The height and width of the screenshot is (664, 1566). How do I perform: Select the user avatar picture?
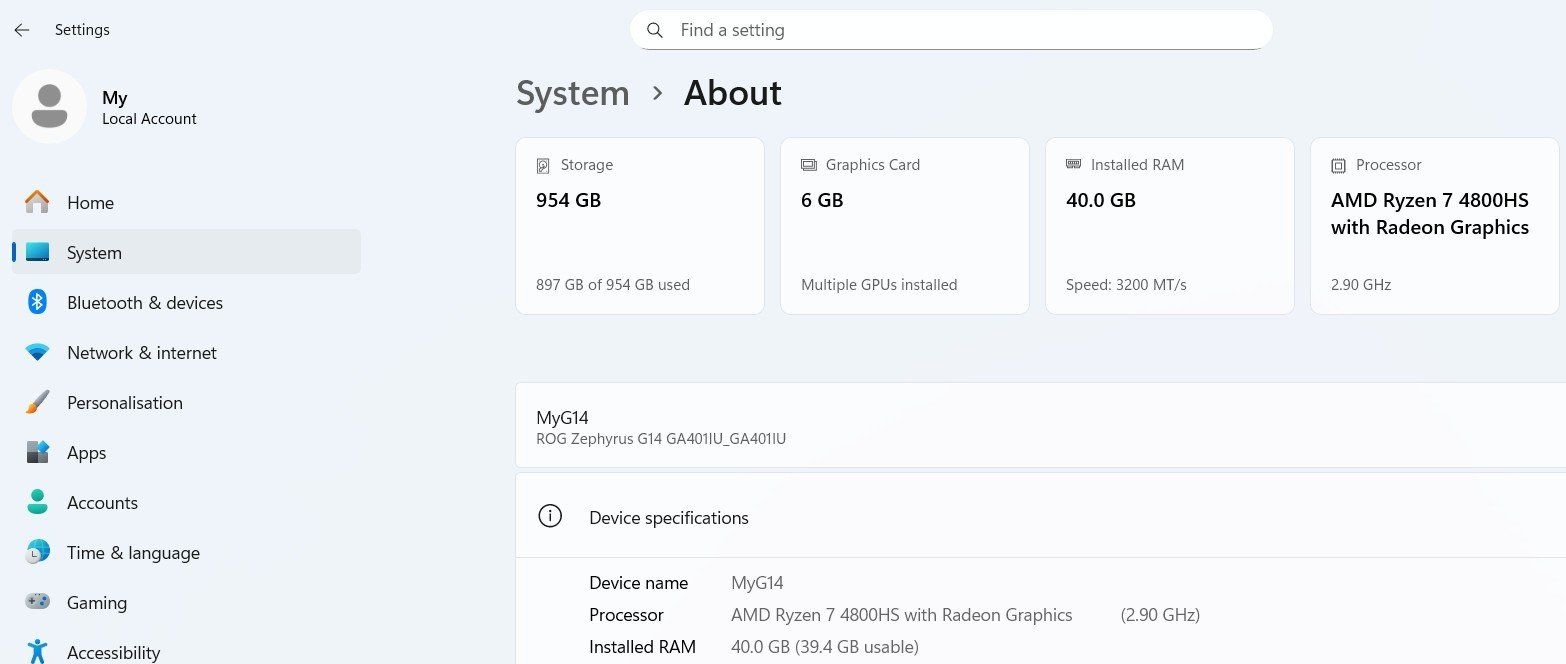point(49,106)
